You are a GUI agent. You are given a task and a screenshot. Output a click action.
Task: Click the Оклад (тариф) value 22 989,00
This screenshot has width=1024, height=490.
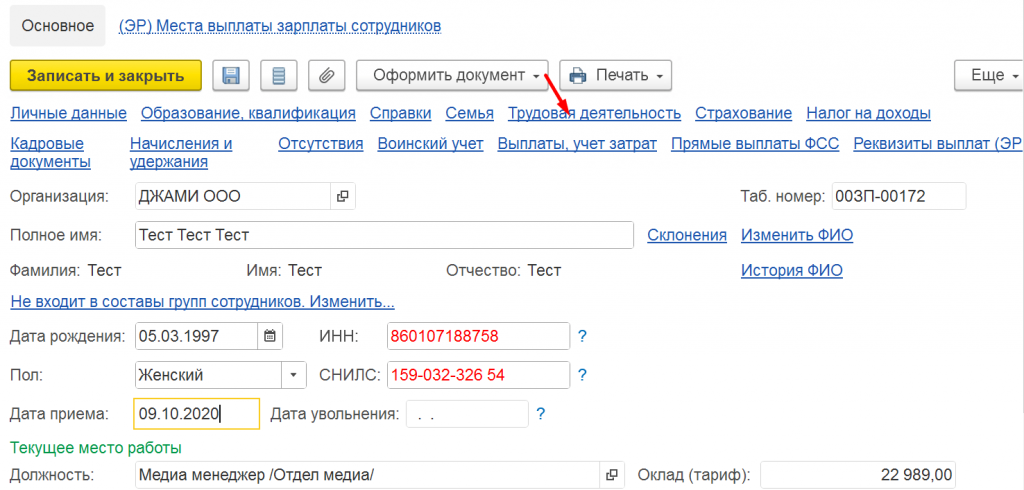pos(859,474)
